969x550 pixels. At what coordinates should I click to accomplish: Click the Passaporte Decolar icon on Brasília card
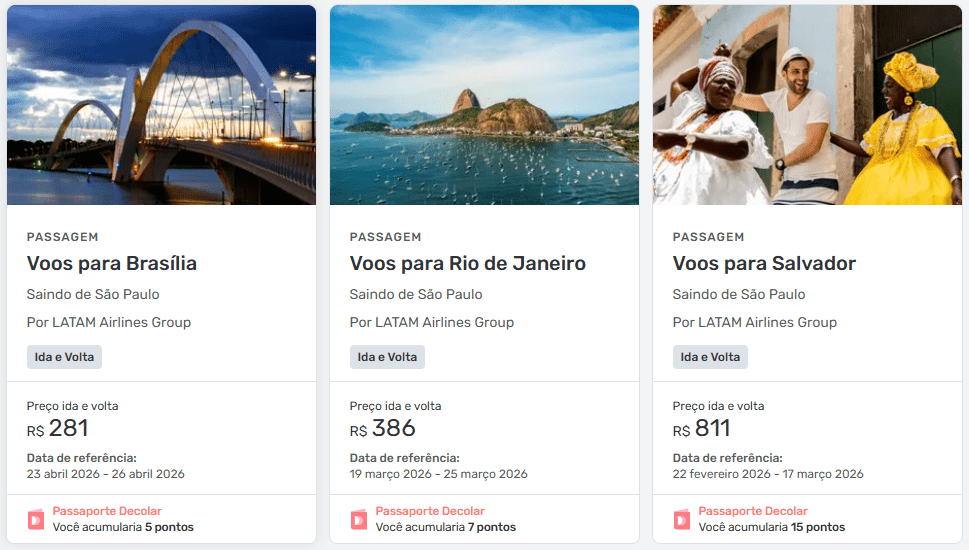[36, 519]
